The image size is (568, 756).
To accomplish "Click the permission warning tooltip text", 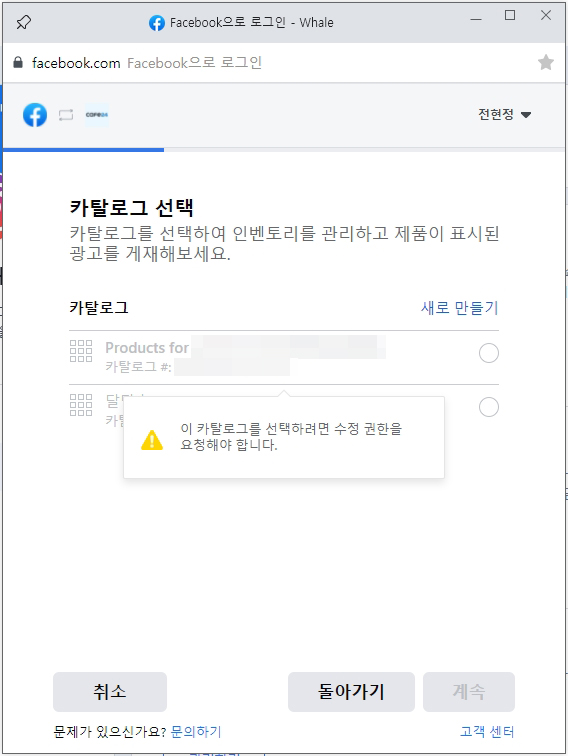I will [x=291, y=436].
